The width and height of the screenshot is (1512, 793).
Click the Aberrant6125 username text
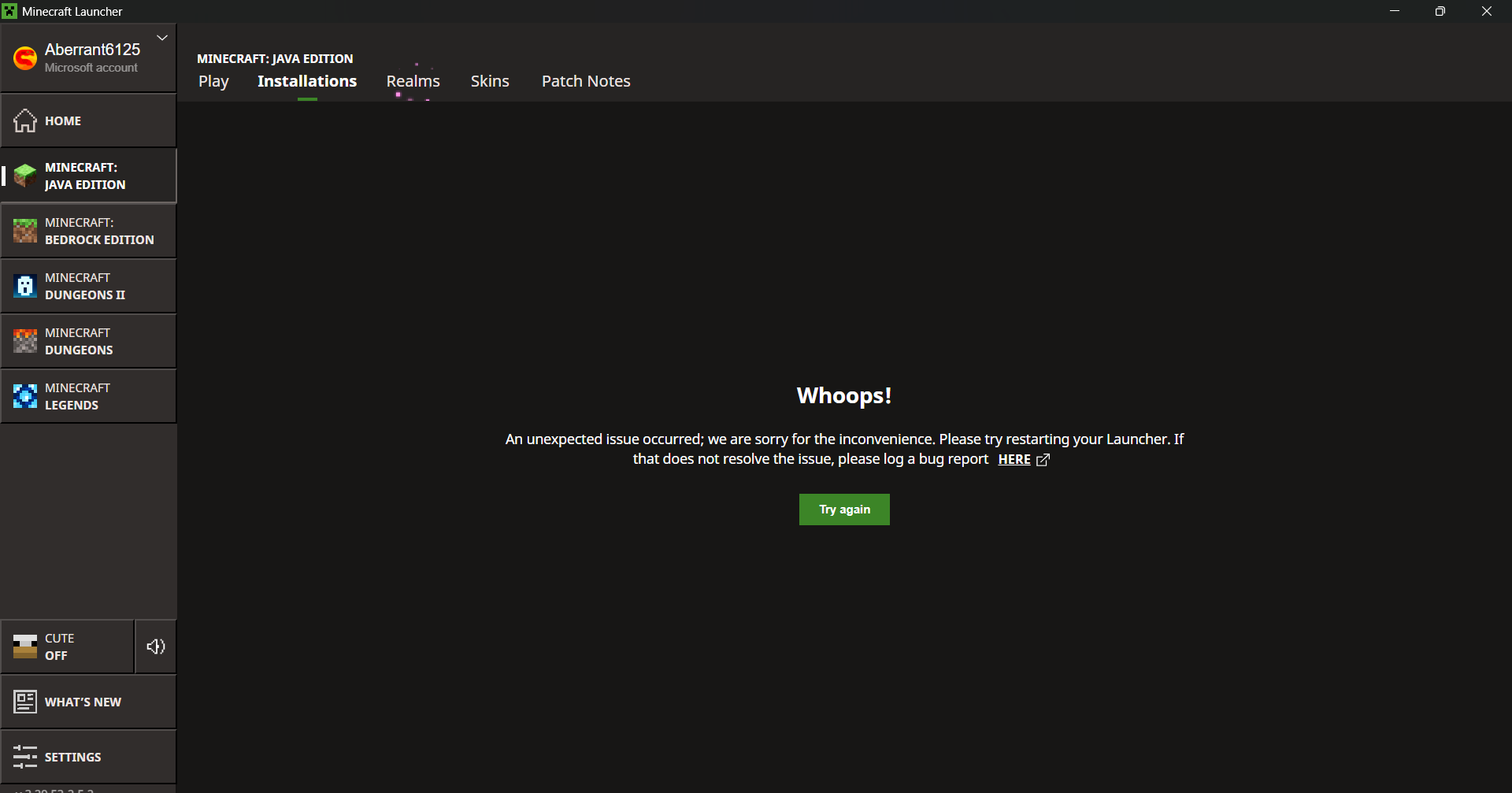(x=92, y=49)
